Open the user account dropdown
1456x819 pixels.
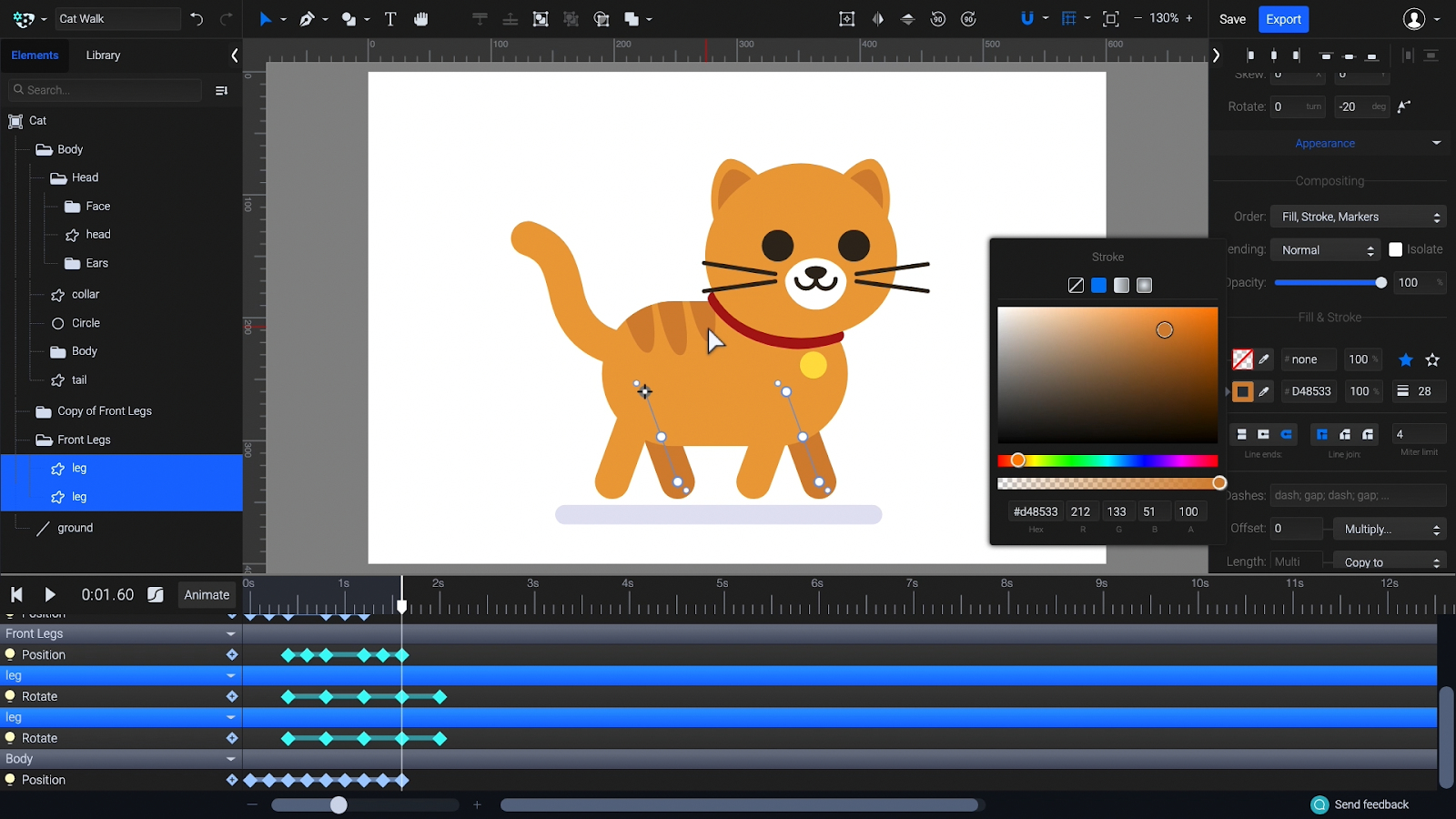(x=1421, y=19)
